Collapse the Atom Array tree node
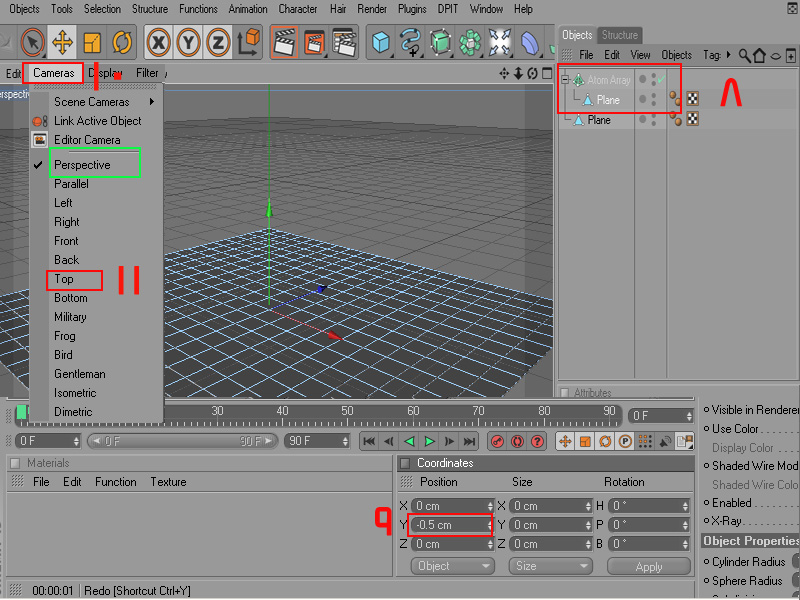 (565, 80)
